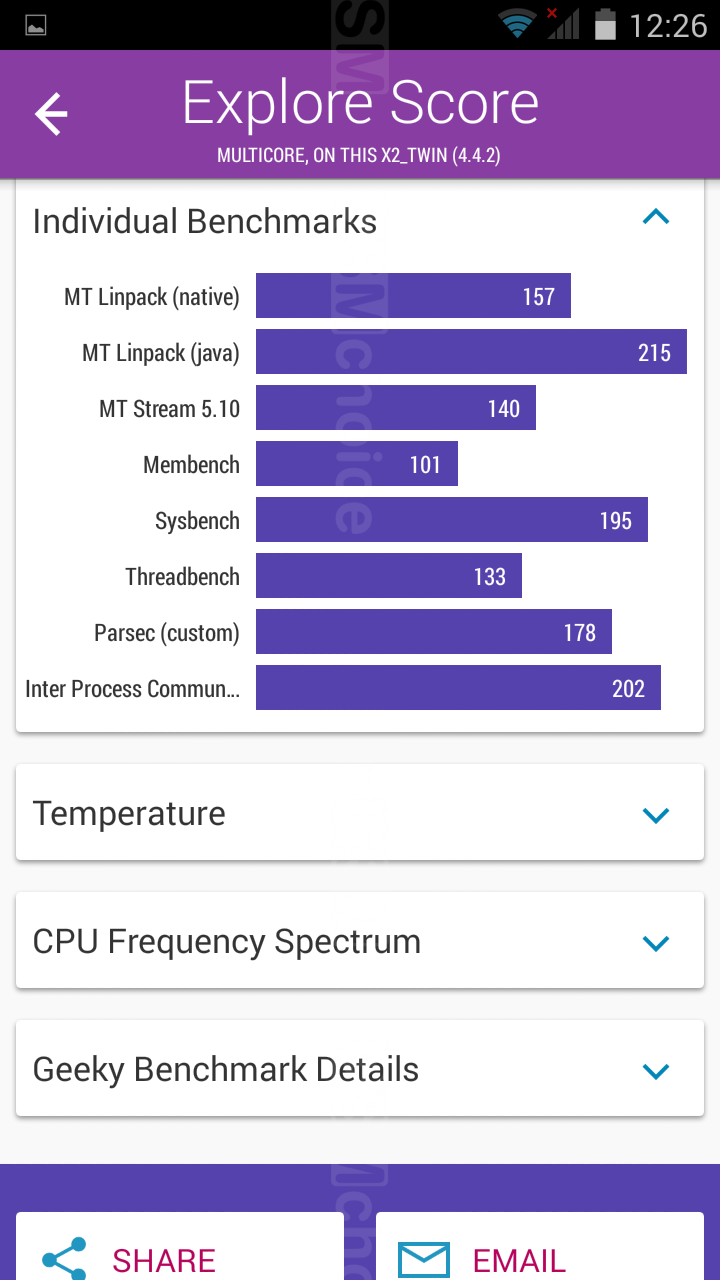This screenshot has height=1280, width=720.
Task: Tap the Threadbench benchmark label
Action: point(182,577)
